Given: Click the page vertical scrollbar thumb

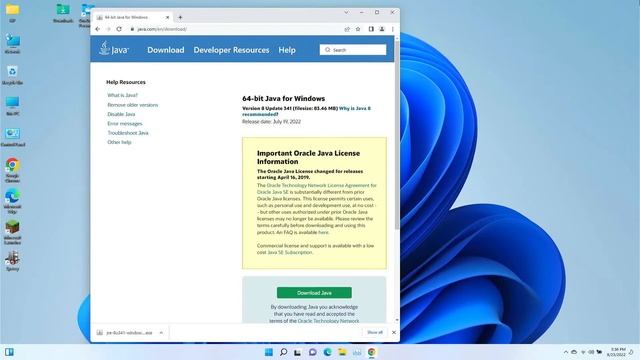Looking at the screenshot, I should pos(397,135).
